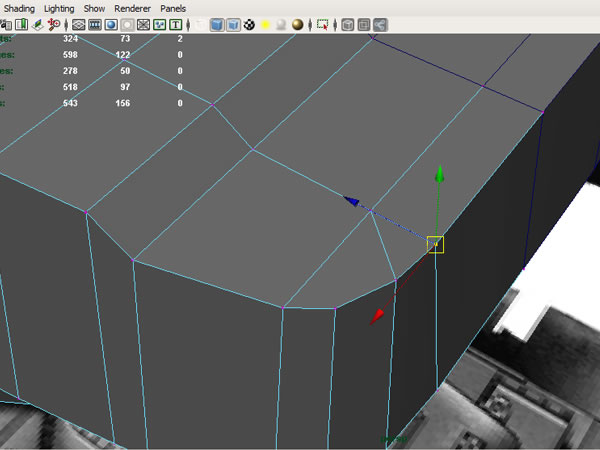This screenshot has height=450, width=600.
Task: Click the shadows sphere icon
Action: tap(281, 25)
